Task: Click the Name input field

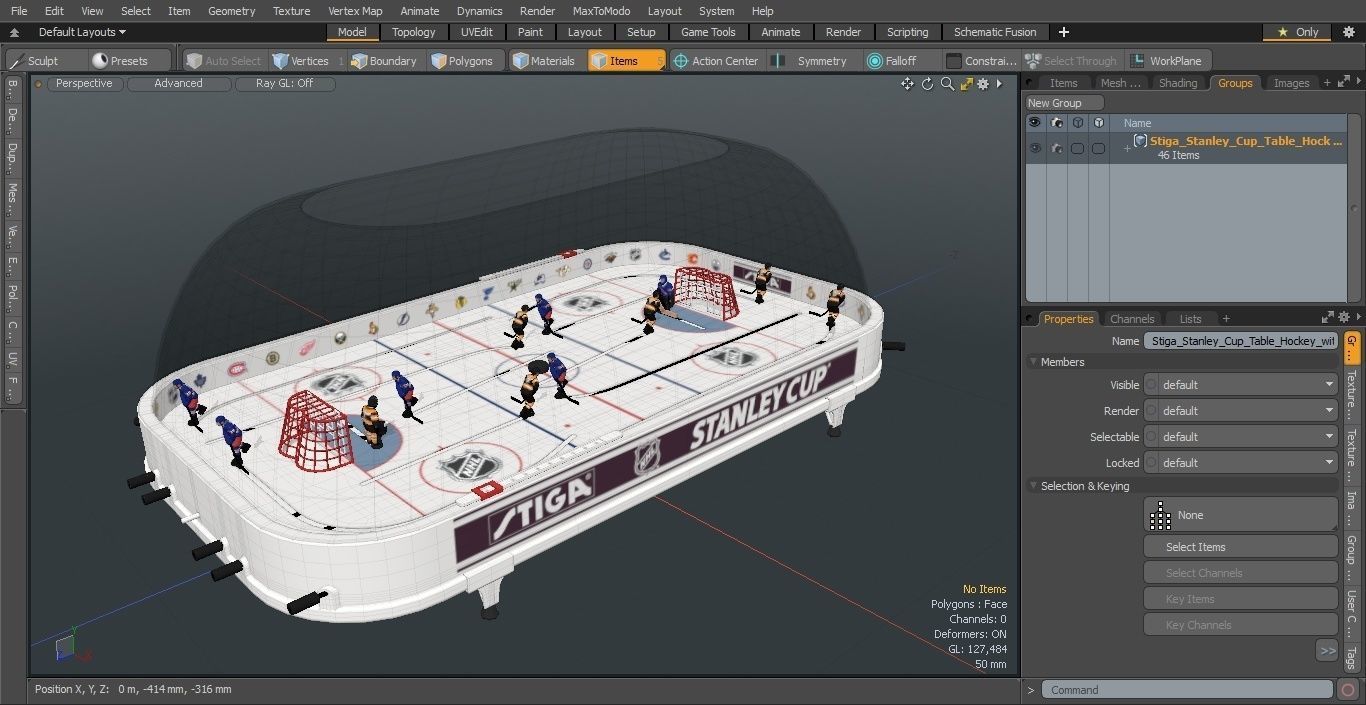Action: (x=1240, y=341)
